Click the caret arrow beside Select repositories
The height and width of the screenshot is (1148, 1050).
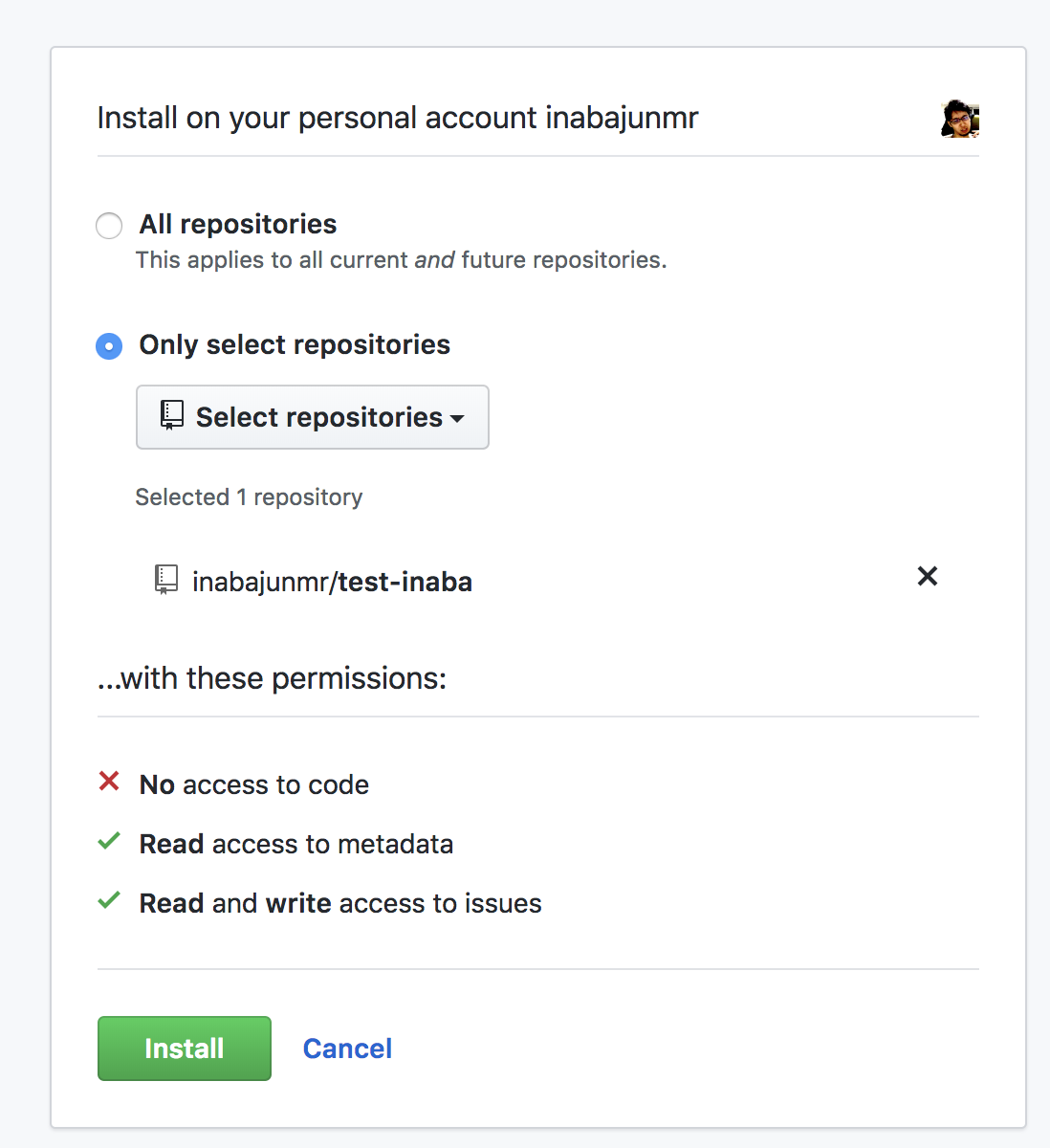[457, 419]
